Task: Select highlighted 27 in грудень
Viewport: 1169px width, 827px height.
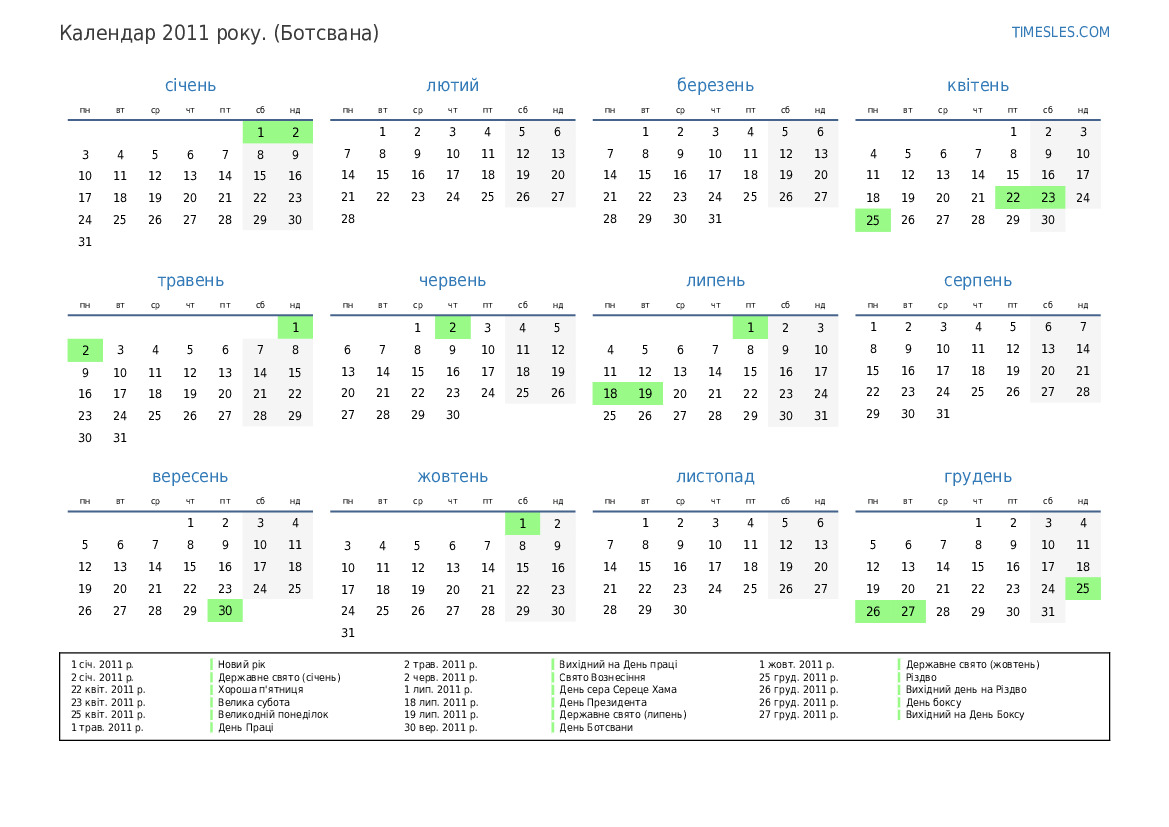Action: [908, 611]
